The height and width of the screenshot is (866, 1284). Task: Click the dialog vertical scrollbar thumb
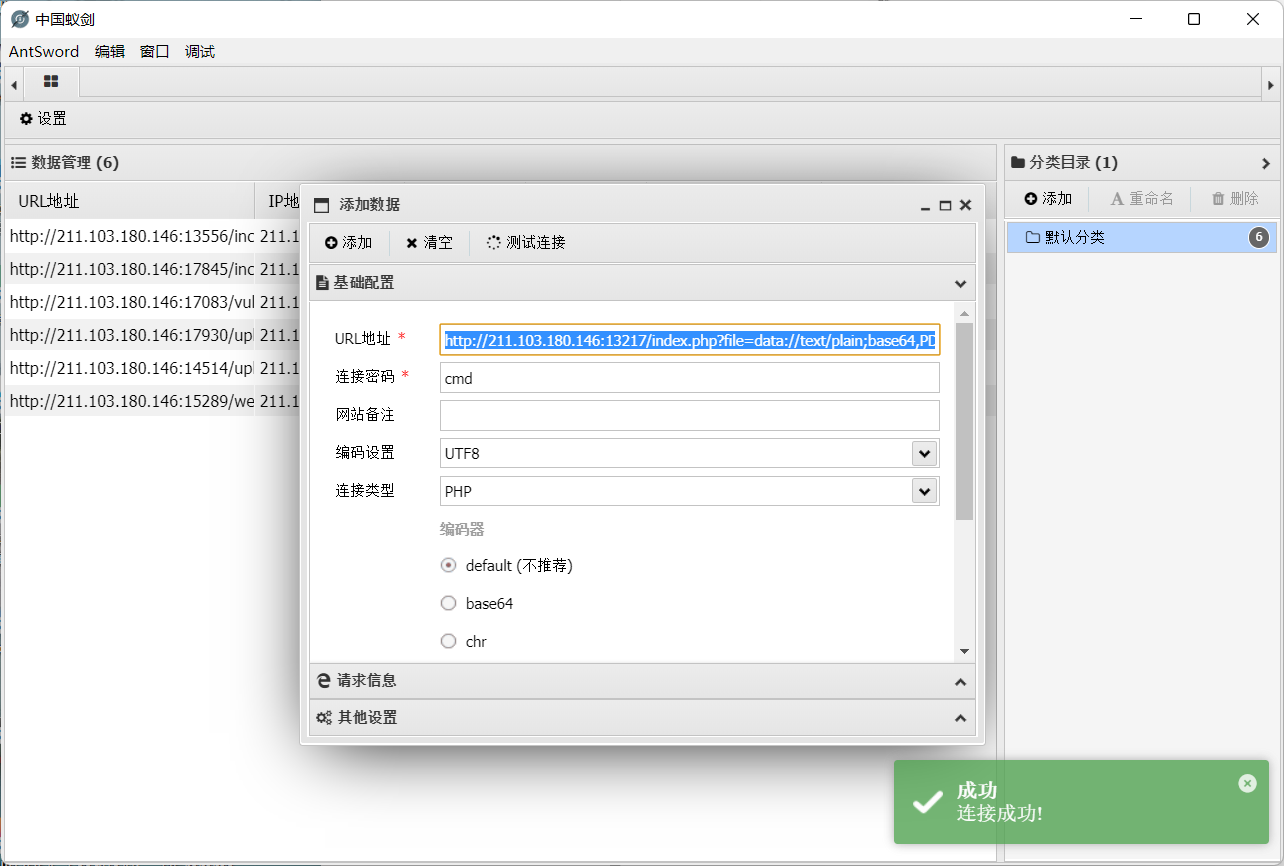coord(964,421)
